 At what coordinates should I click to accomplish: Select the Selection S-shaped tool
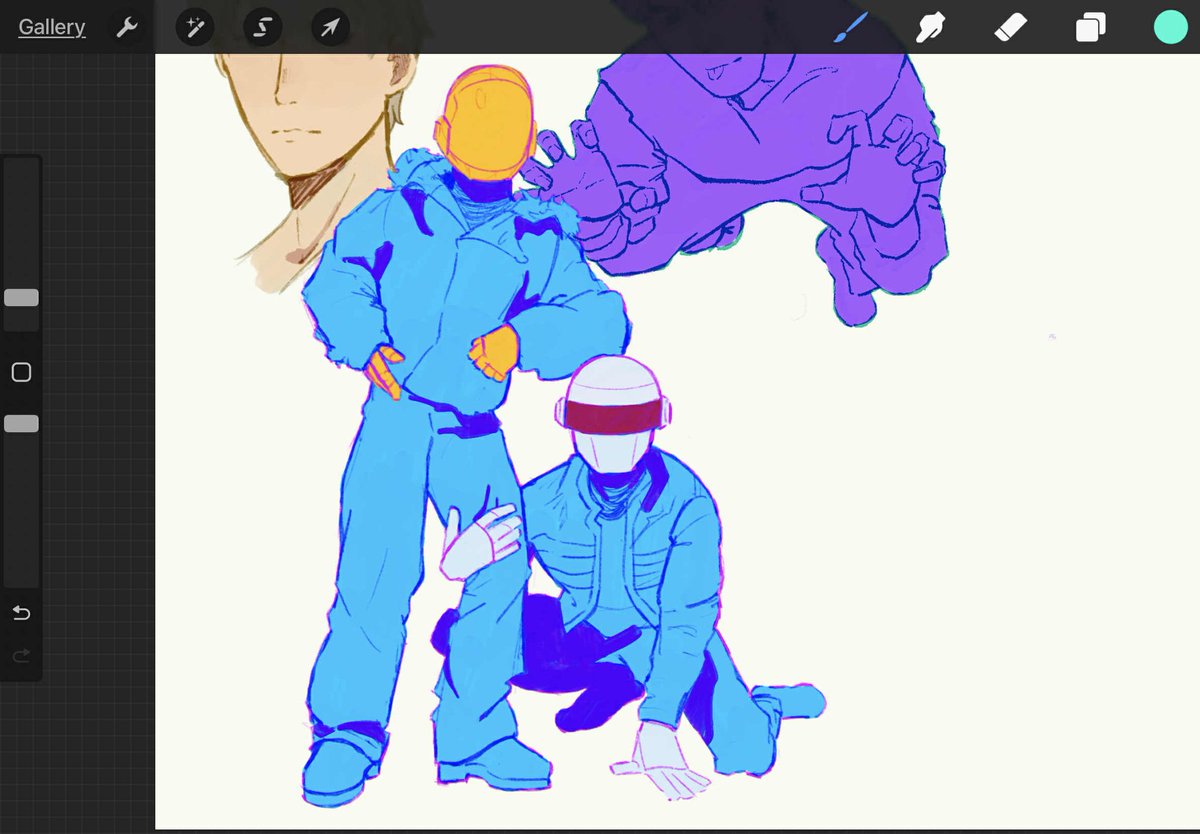point(263,27)
